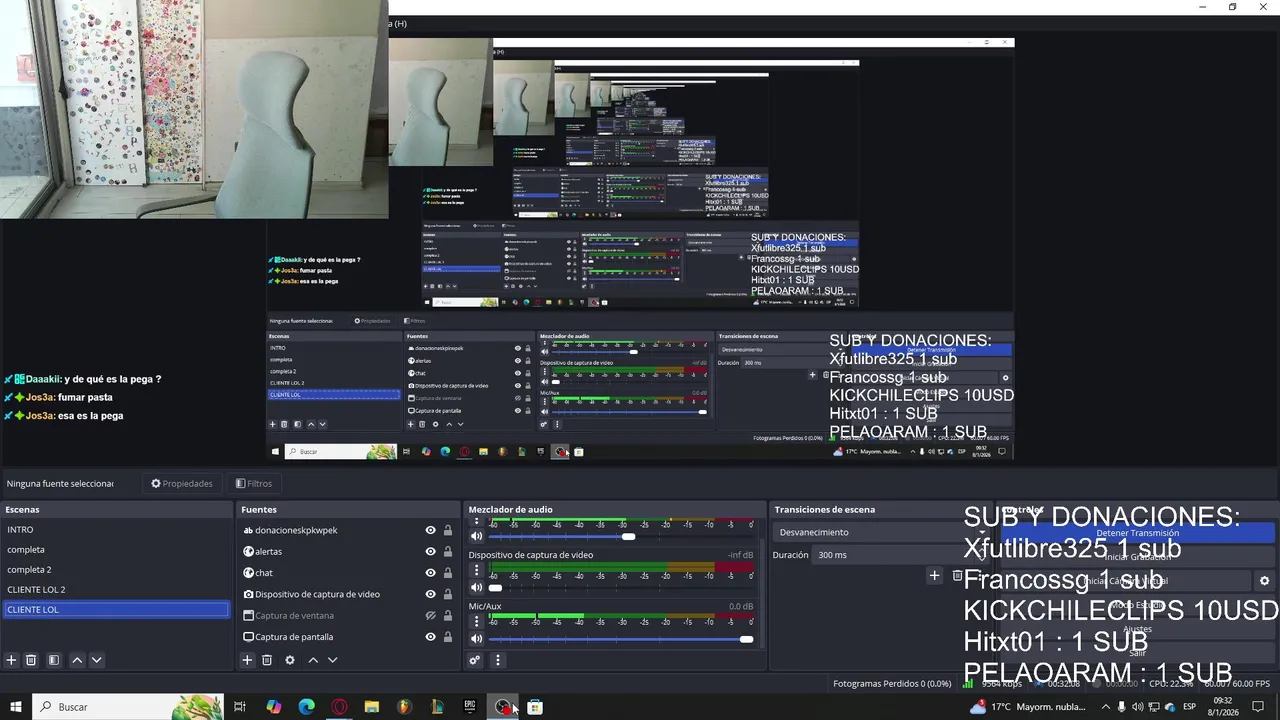Open Microsoft Edge from taskbar

pyautogui.click(x=307, y=707)
